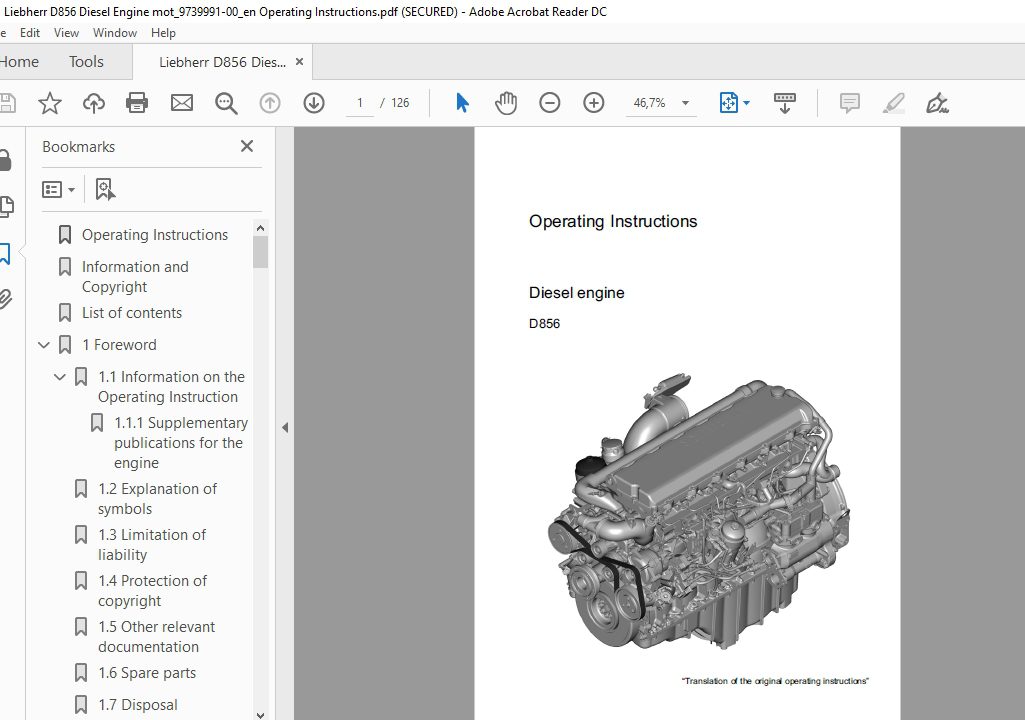The image size is (1025, 720).
Task: Open the Window menu
Action: (115, 33)
